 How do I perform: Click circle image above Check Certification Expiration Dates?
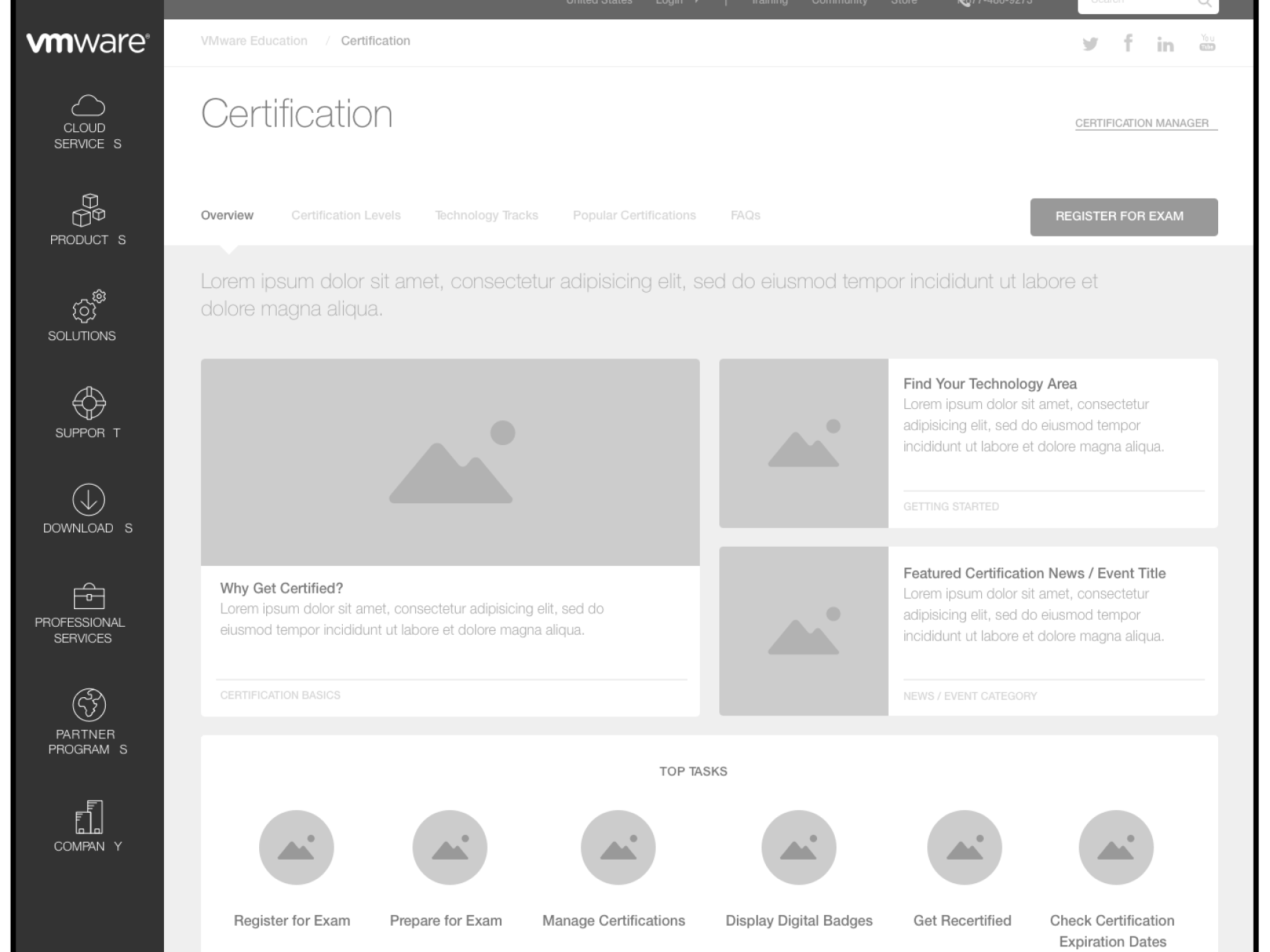tap(1116, 847)
